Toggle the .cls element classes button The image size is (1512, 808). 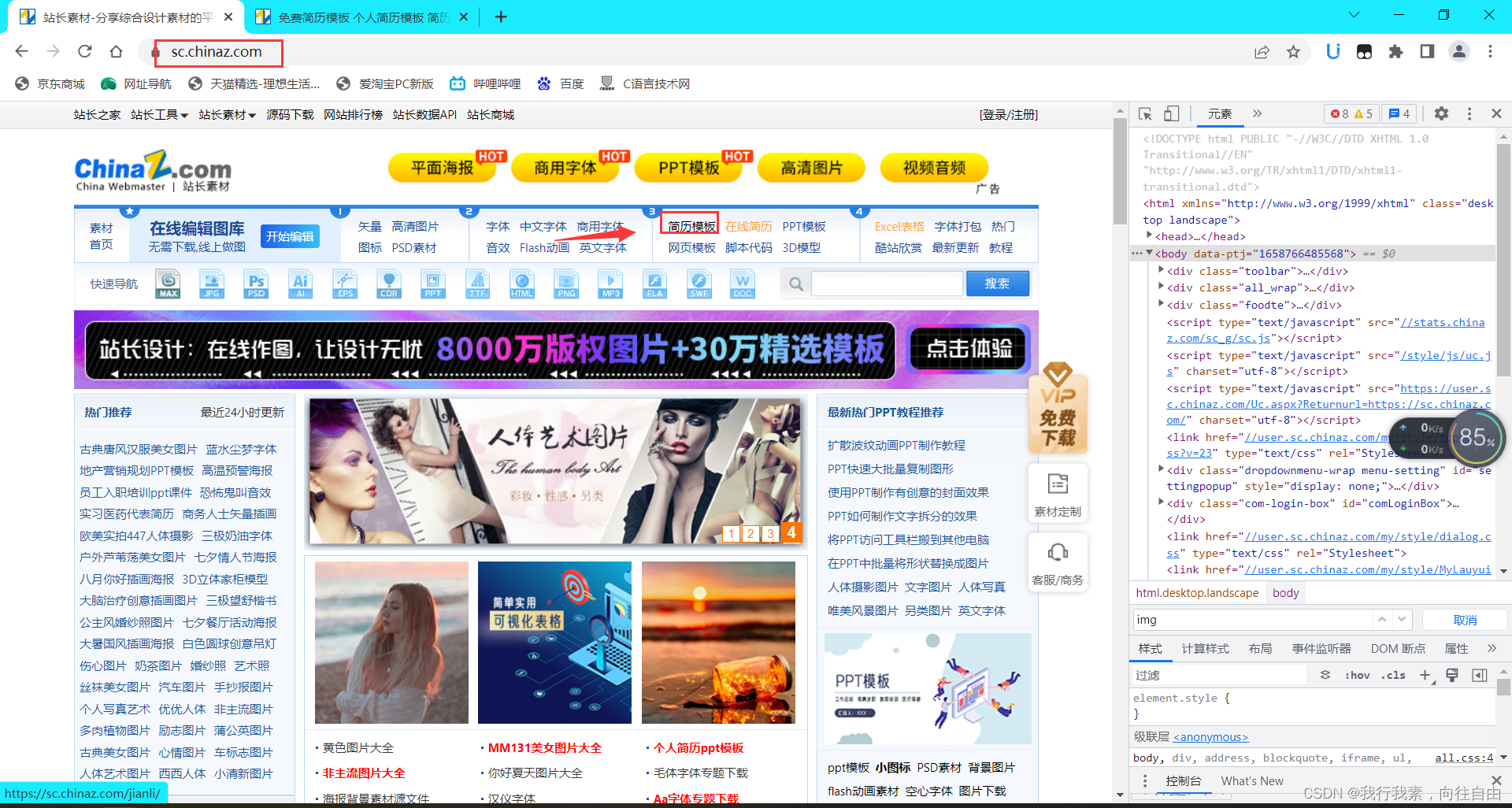(1393, 675)
